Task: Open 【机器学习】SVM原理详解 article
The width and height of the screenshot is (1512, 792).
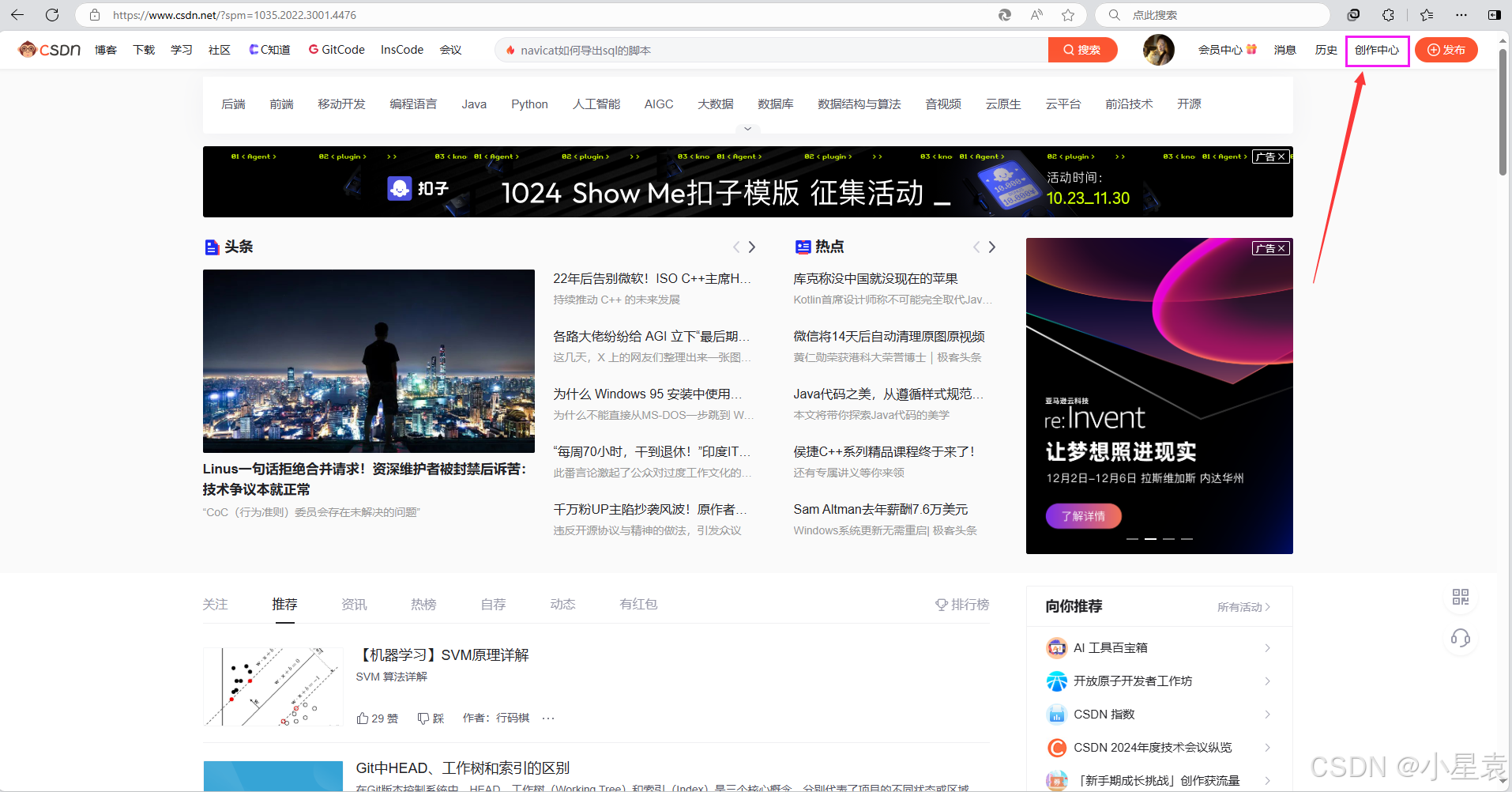Action: coord(442,655)
